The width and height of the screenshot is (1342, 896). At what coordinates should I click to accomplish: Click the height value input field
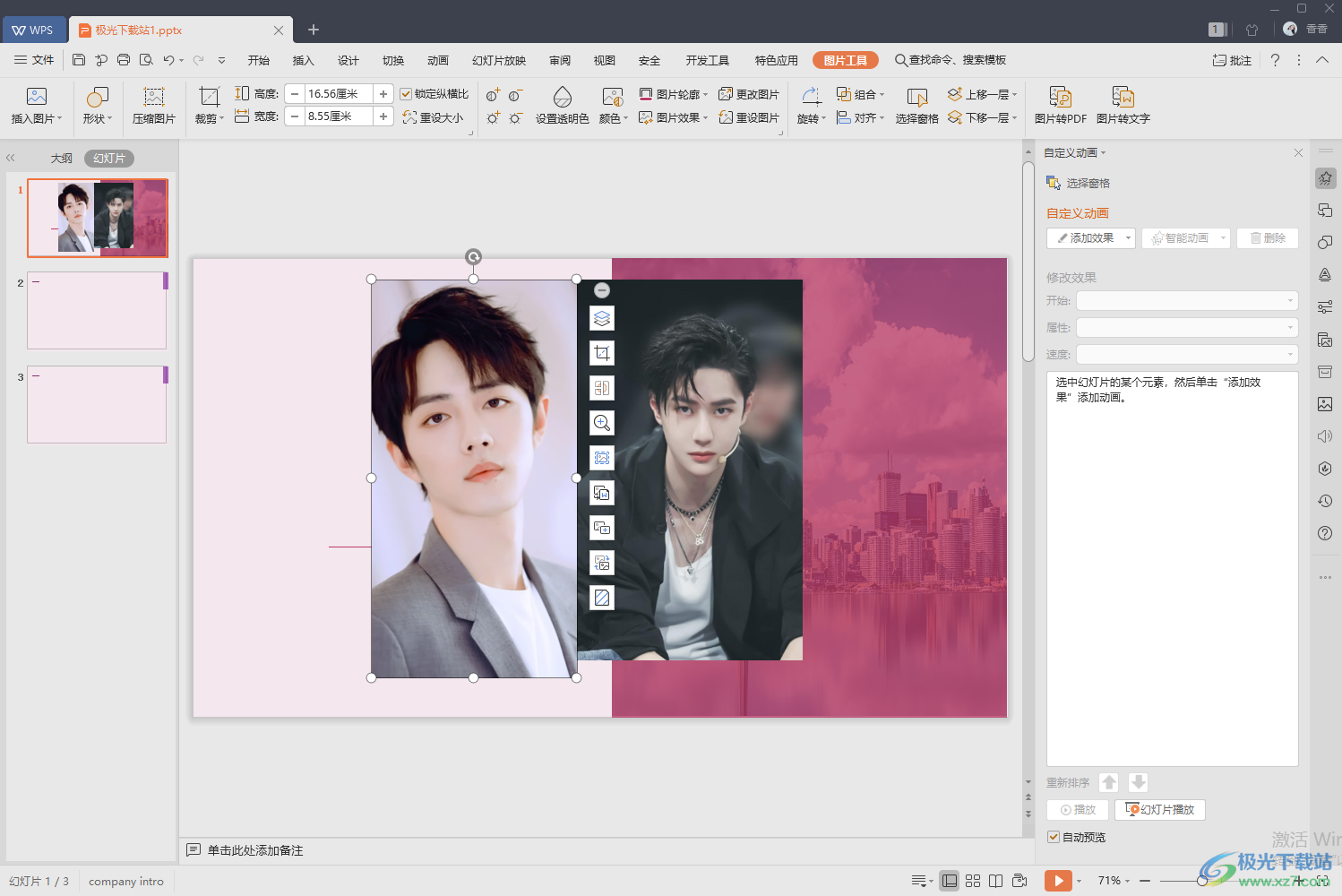[x=340, y=94]
